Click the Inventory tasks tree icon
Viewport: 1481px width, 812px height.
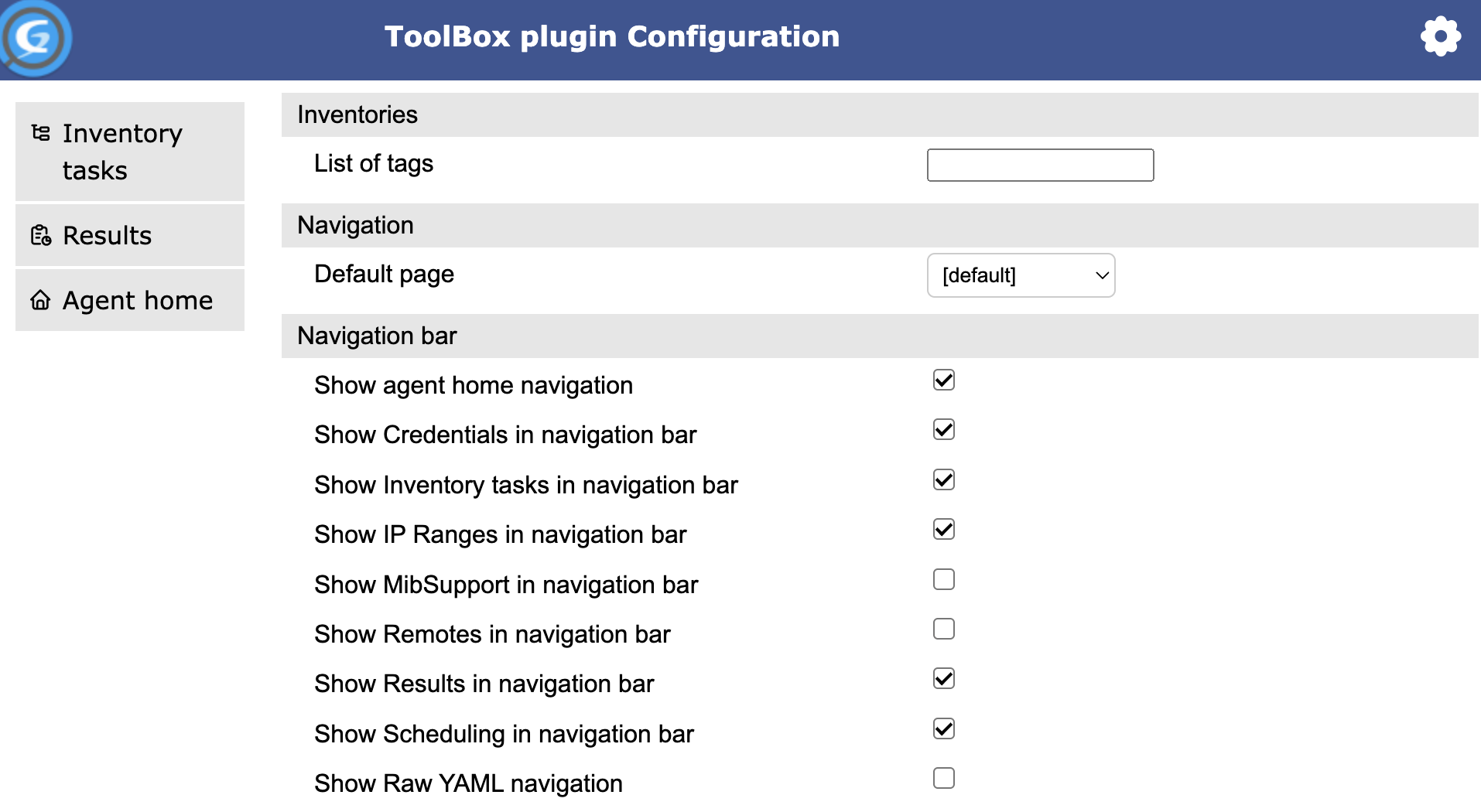click(x=41, y=133)
